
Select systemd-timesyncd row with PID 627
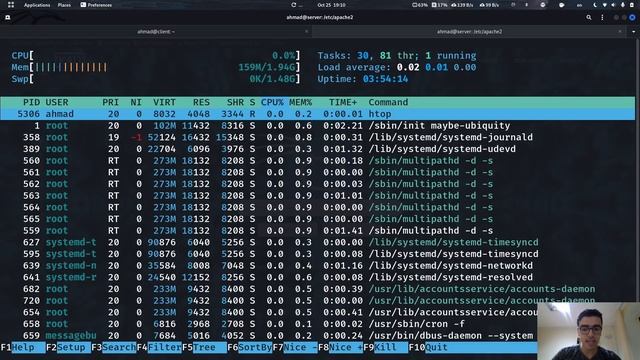pos(318,242)
